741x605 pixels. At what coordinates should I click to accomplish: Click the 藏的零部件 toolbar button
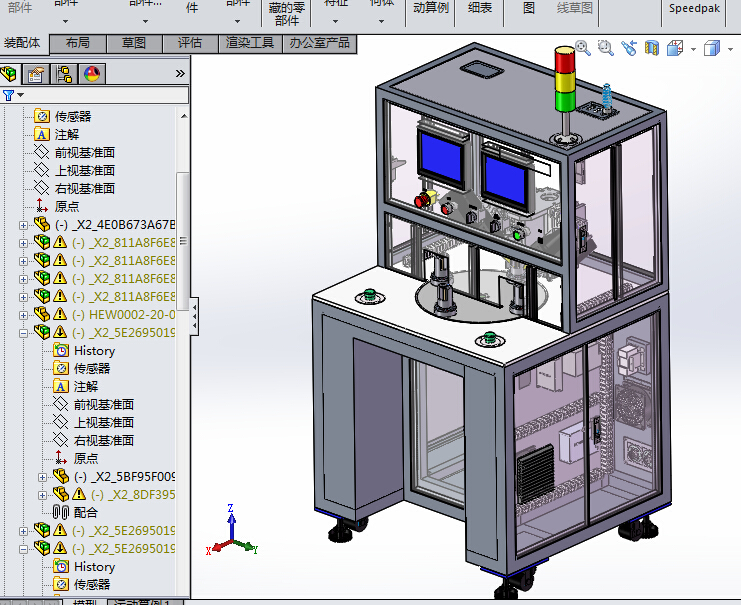click(x=286, y=13)
